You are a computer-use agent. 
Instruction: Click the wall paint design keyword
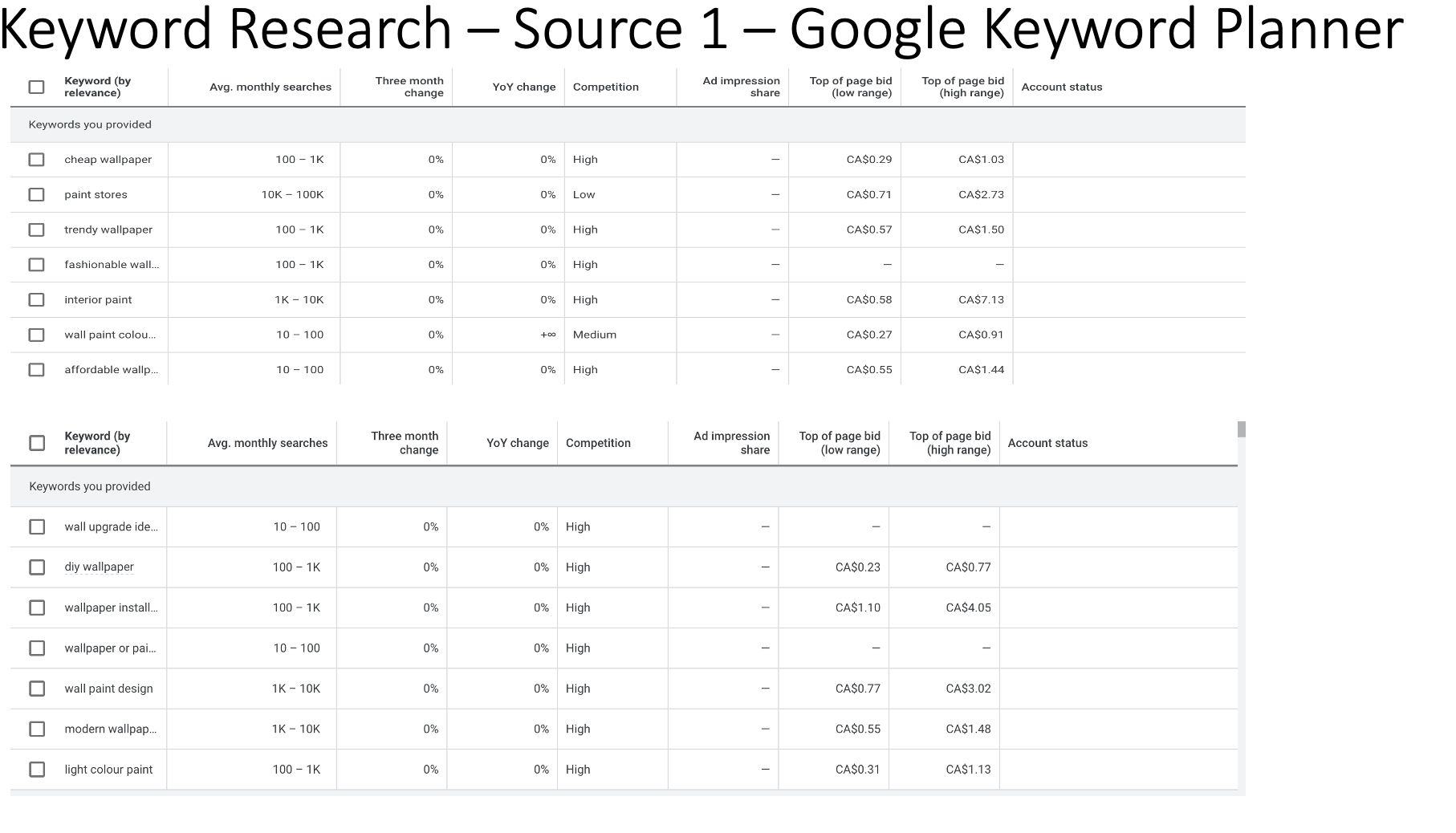108,689
